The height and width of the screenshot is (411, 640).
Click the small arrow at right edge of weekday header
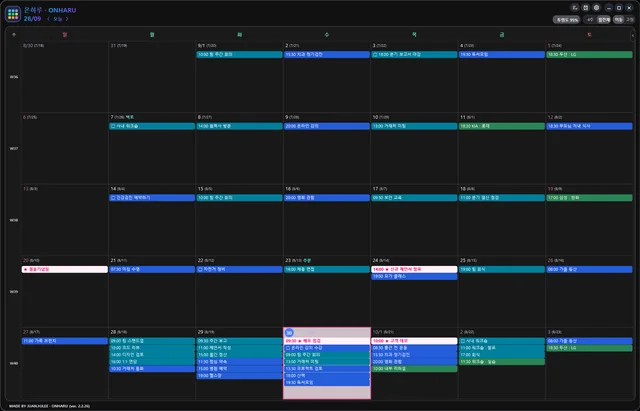[x=633, y=36]
